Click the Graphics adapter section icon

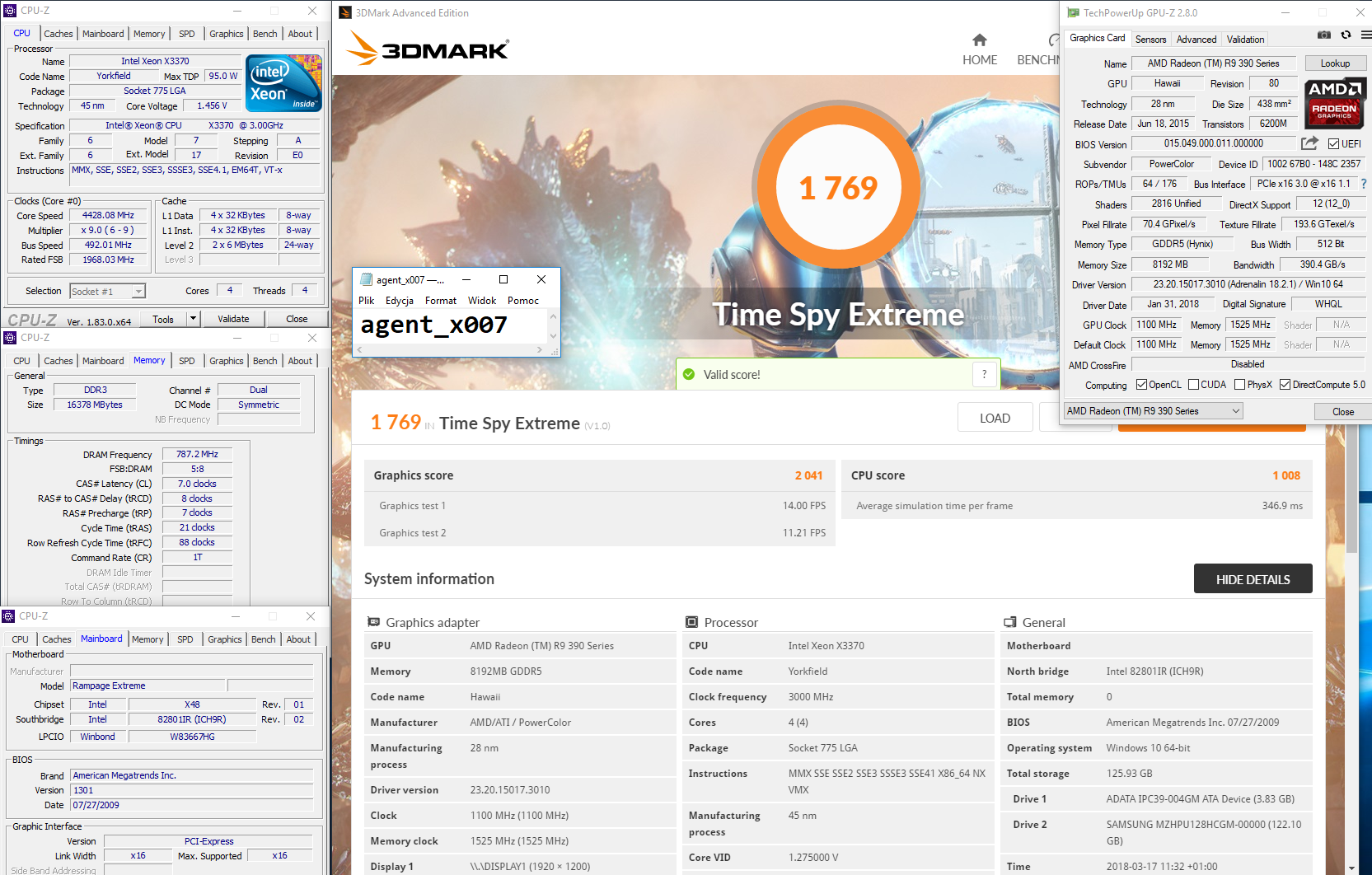(373, 622)
